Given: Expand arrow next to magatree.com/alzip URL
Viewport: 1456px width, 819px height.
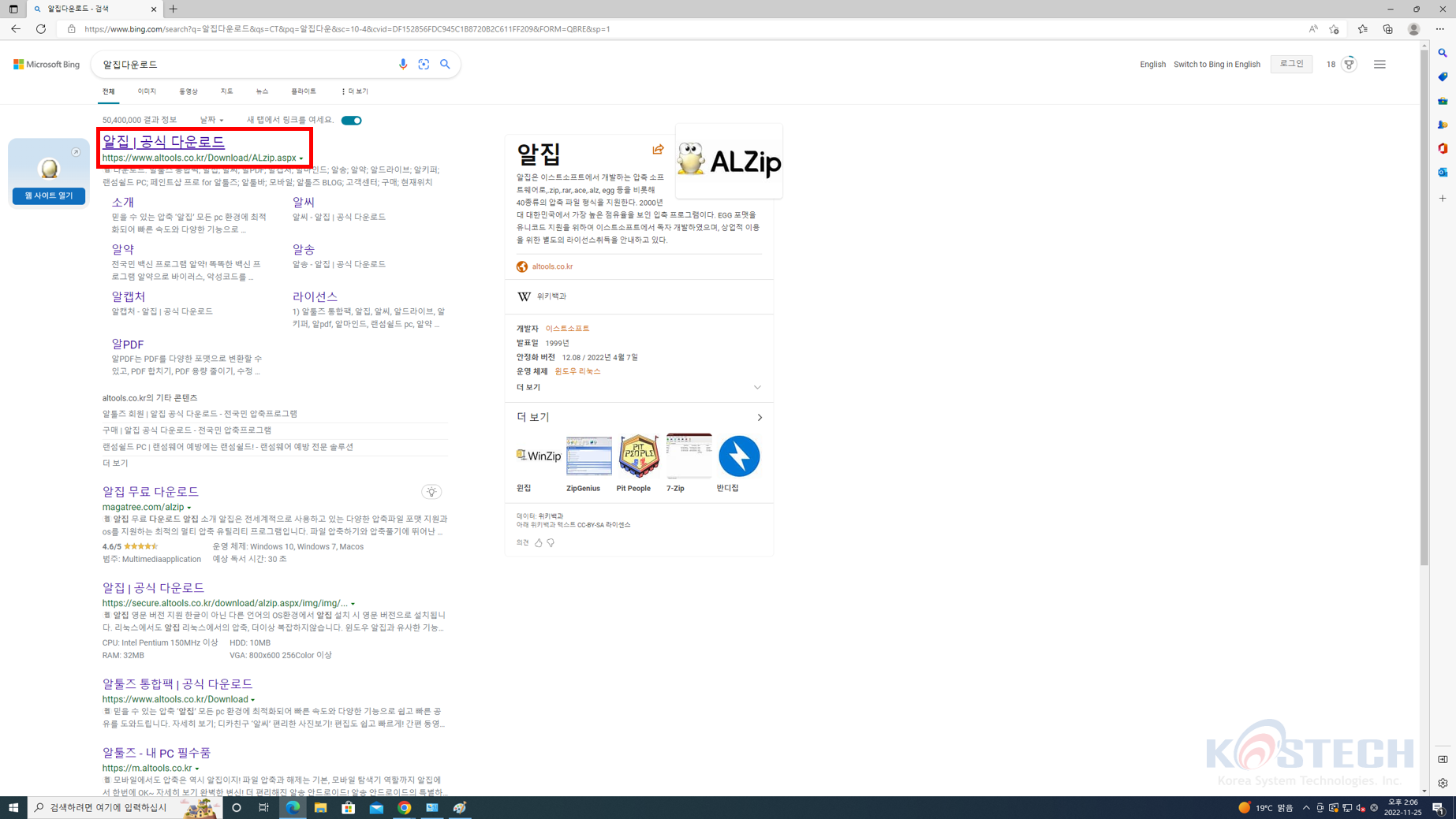Looking at the screenshot, I should pyautogui.click(x=189, y=508).
